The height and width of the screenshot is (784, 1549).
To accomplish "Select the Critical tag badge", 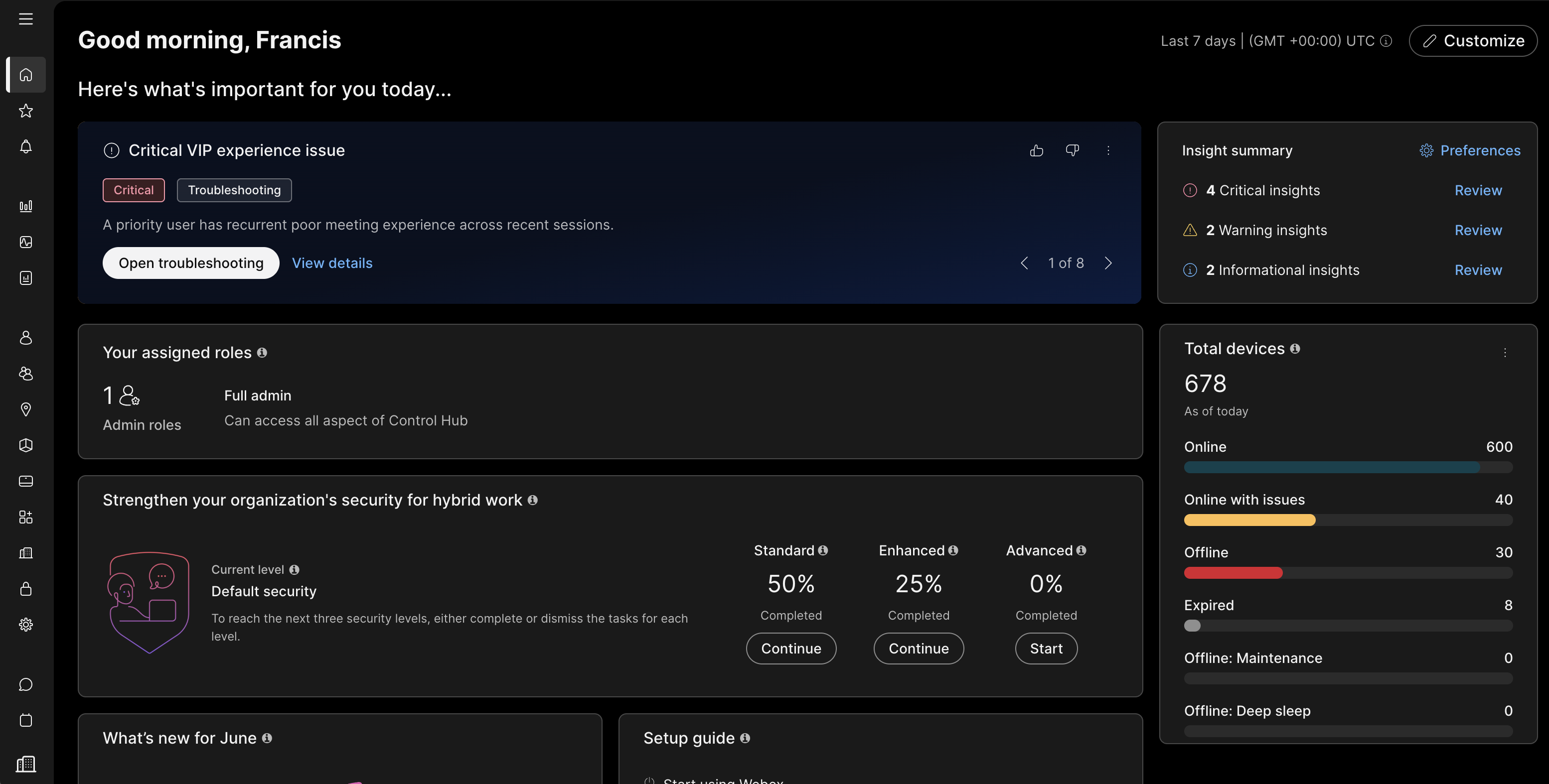I will [x=134, y=190].
